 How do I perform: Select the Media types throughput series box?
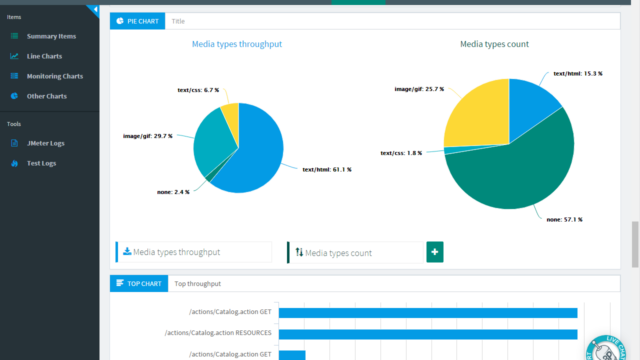(194, 252)
